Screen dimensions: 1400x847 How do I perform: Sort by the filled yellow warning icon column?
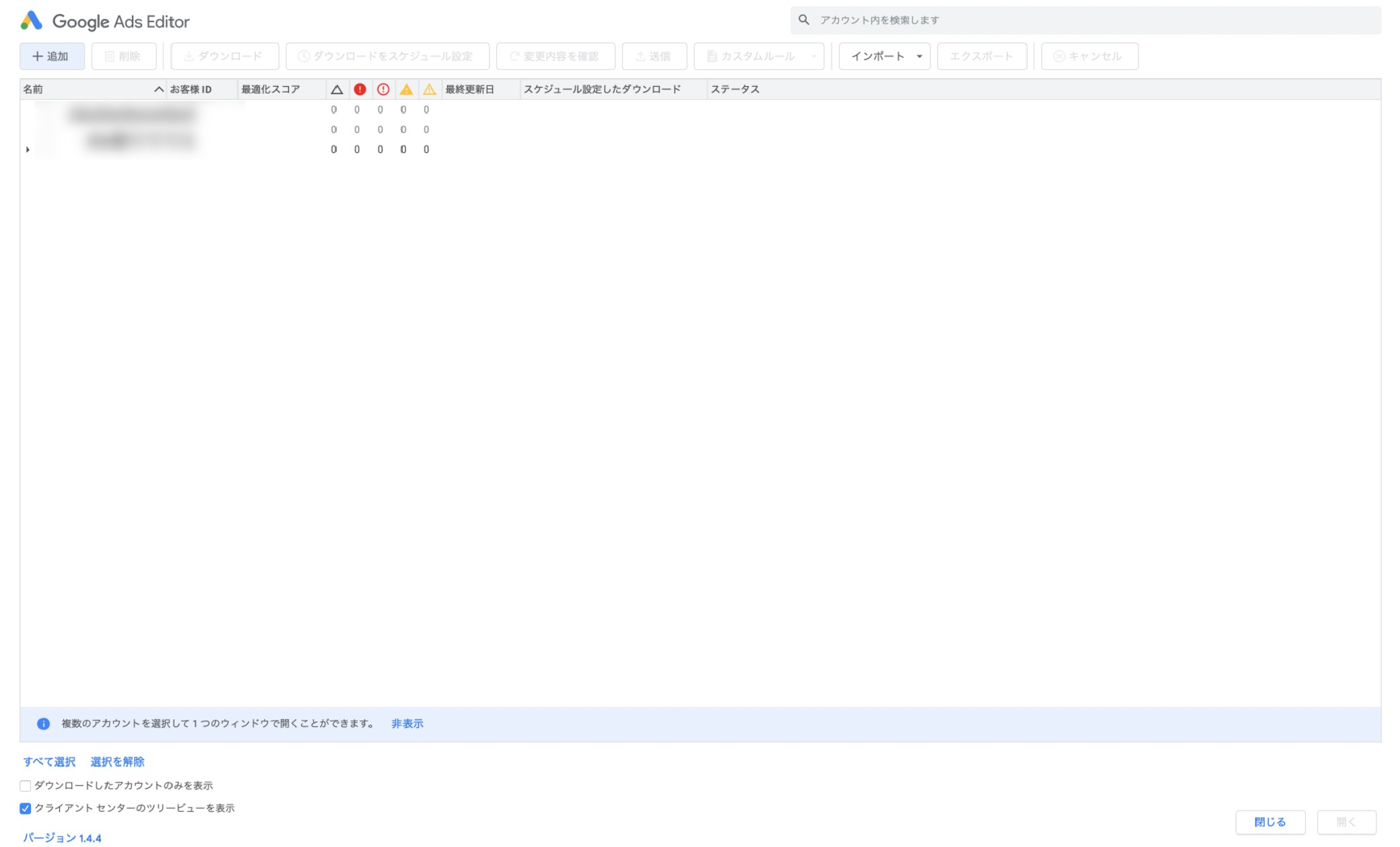click(406, 90)
